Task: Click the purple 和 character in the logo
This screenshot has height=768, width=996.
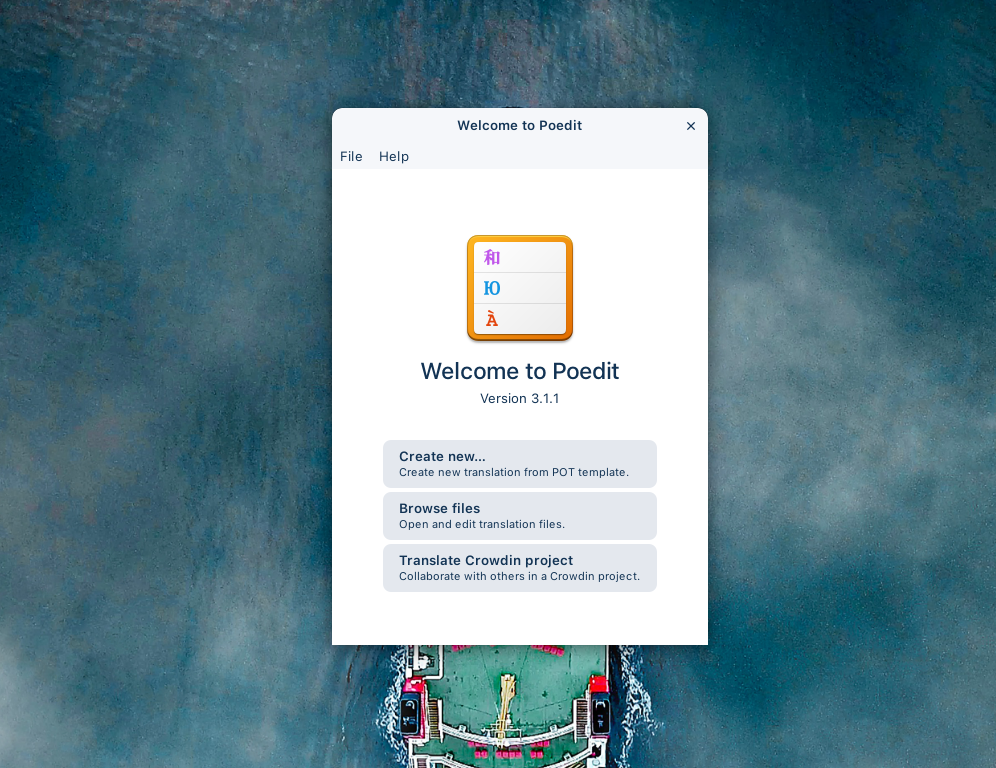Action: [x=492, y=258]
